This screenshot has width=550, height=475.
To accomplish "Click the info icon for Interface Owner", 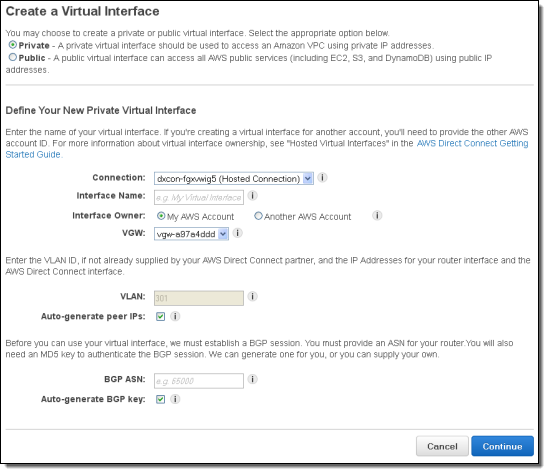I will [377, 215].
